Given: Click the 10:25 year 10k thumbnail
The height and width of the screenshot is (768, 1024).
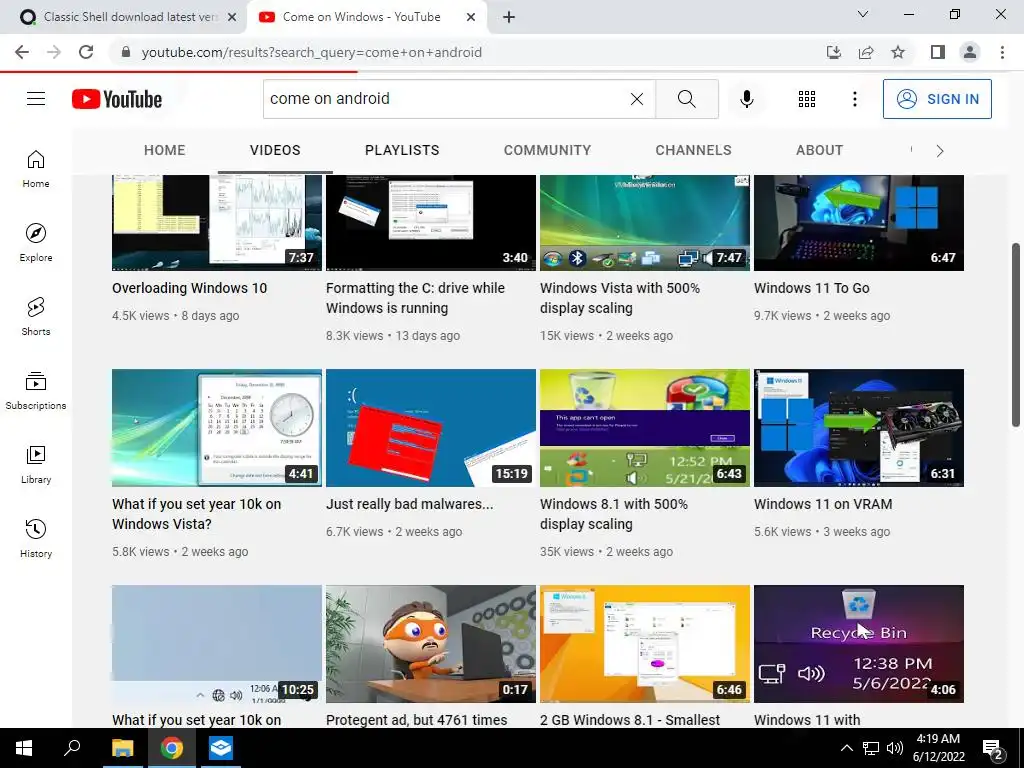Looking at the screenshot, I should (x=217, y=644).
